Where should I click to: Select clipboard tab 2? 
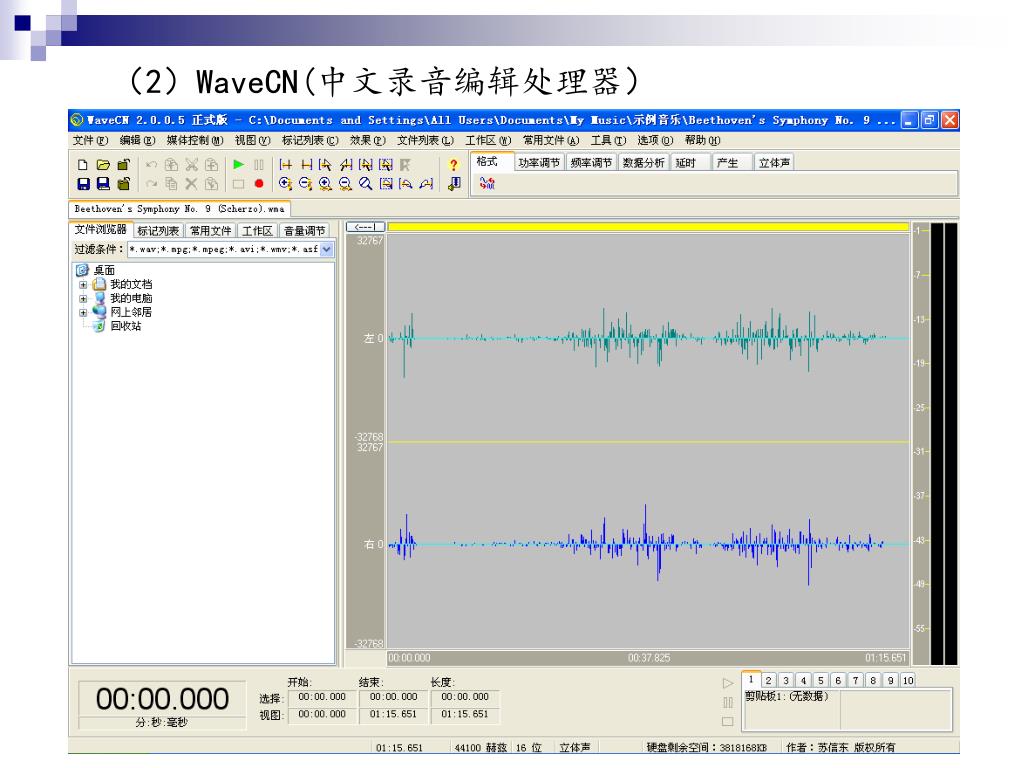point(769,680)
